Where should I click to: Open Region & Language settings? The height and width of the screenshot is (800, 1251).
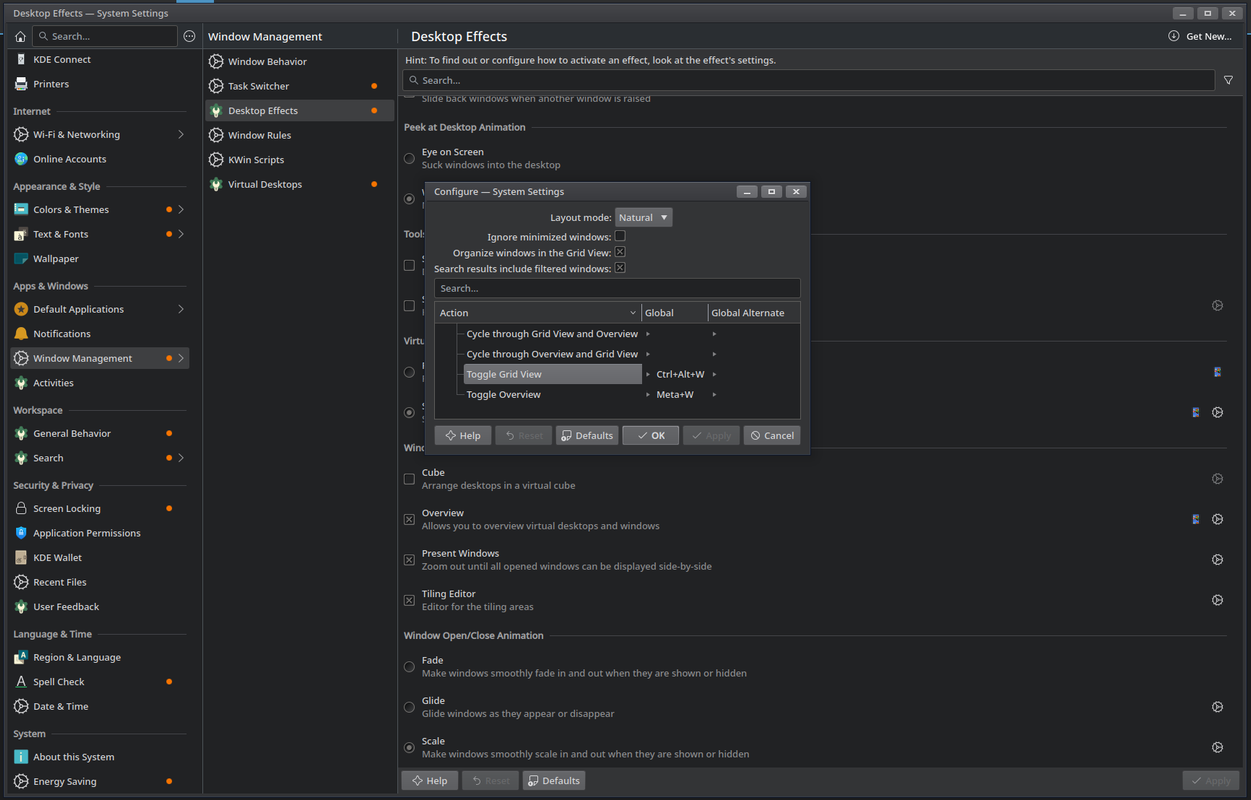click(x=99, y=658)
